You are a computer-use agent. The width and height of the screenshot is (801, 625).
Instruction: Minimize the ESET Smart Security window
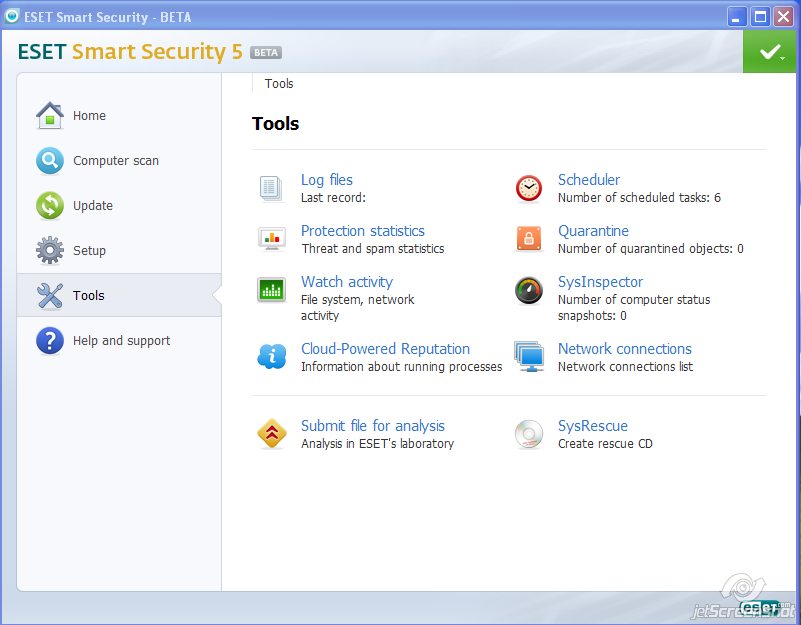[736, 17]
